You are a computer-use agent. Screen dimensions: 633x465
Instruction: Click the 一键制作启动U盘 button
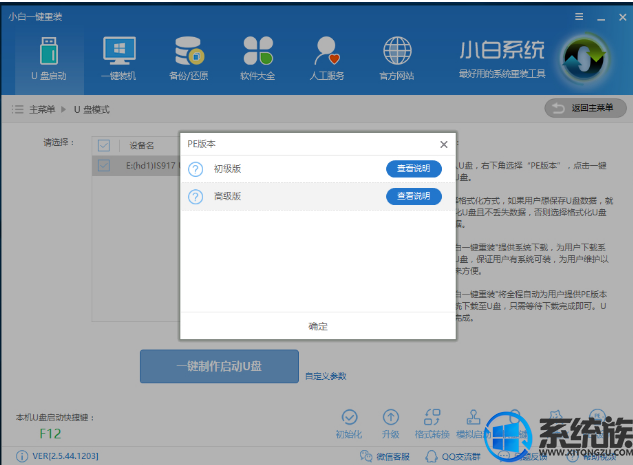[x=219, y=366]
